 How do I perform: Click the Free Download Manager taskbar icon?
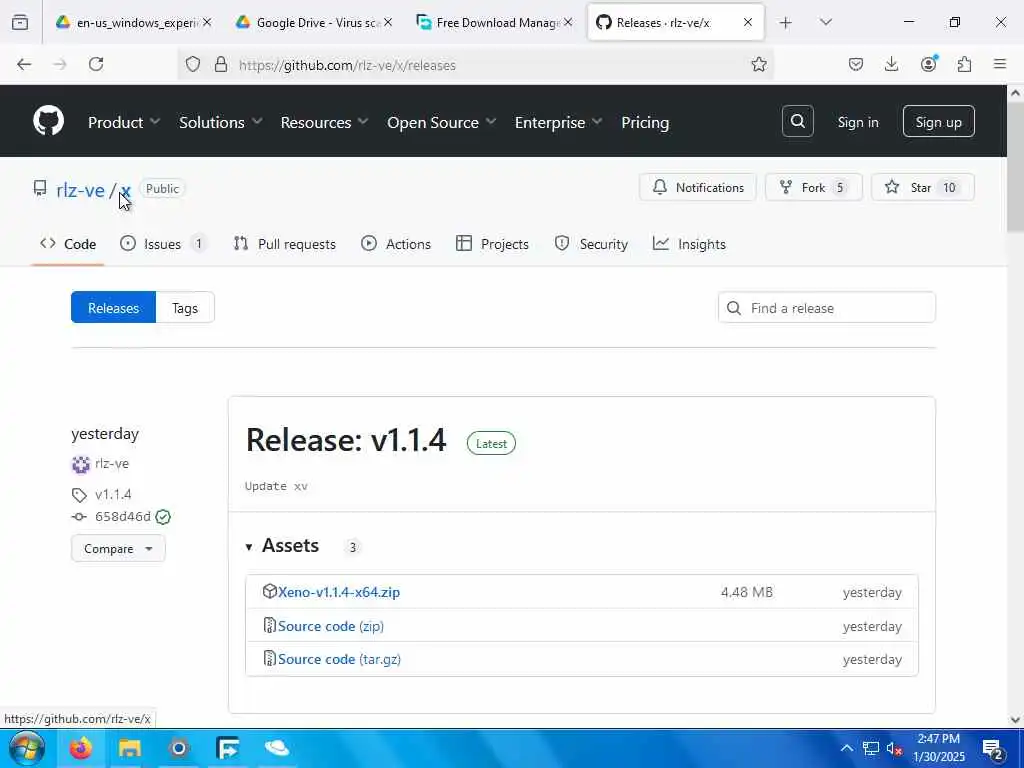pyautogui.click(x=228, y=748)
